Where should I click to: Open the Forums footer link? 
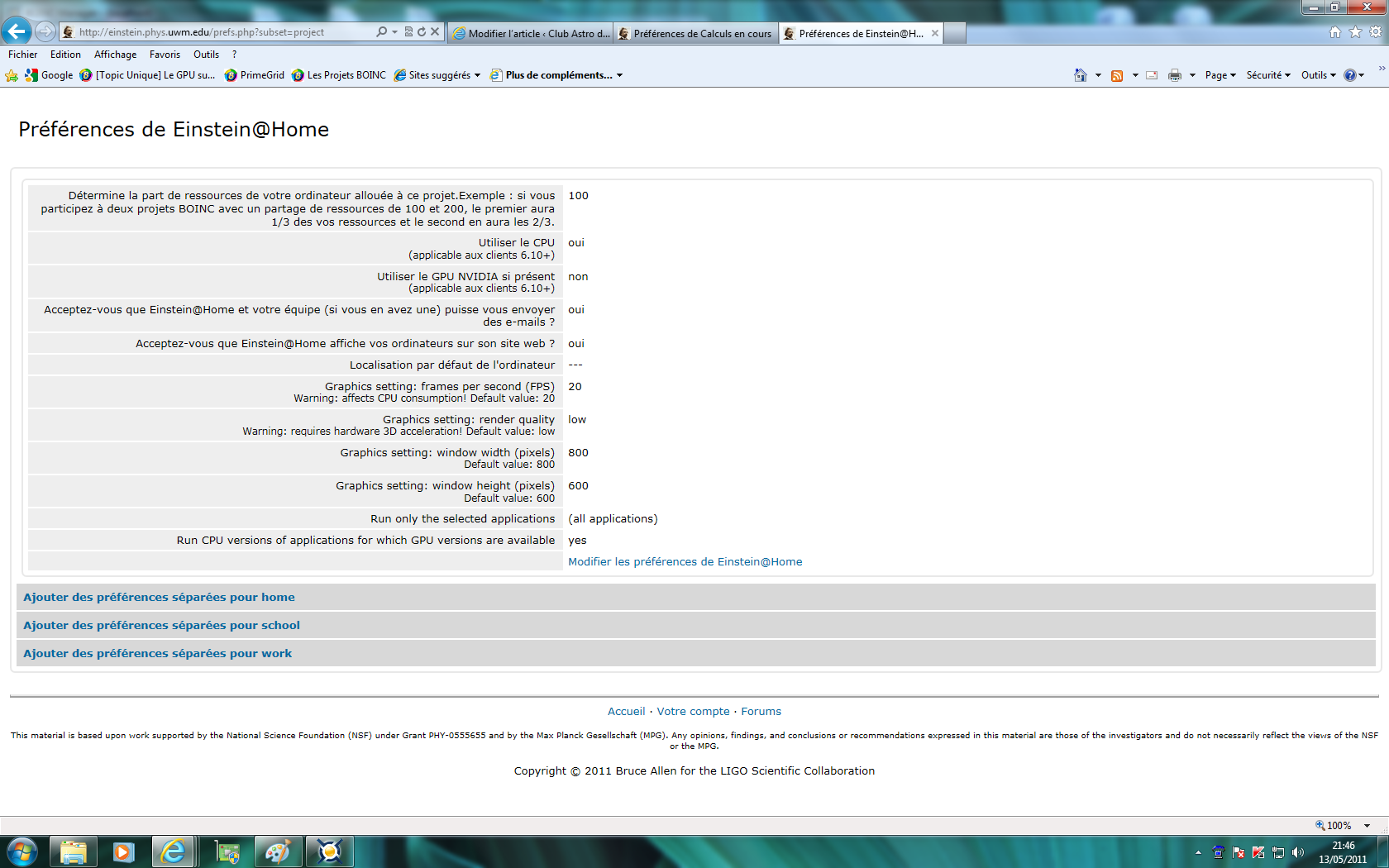click(761, 712)
